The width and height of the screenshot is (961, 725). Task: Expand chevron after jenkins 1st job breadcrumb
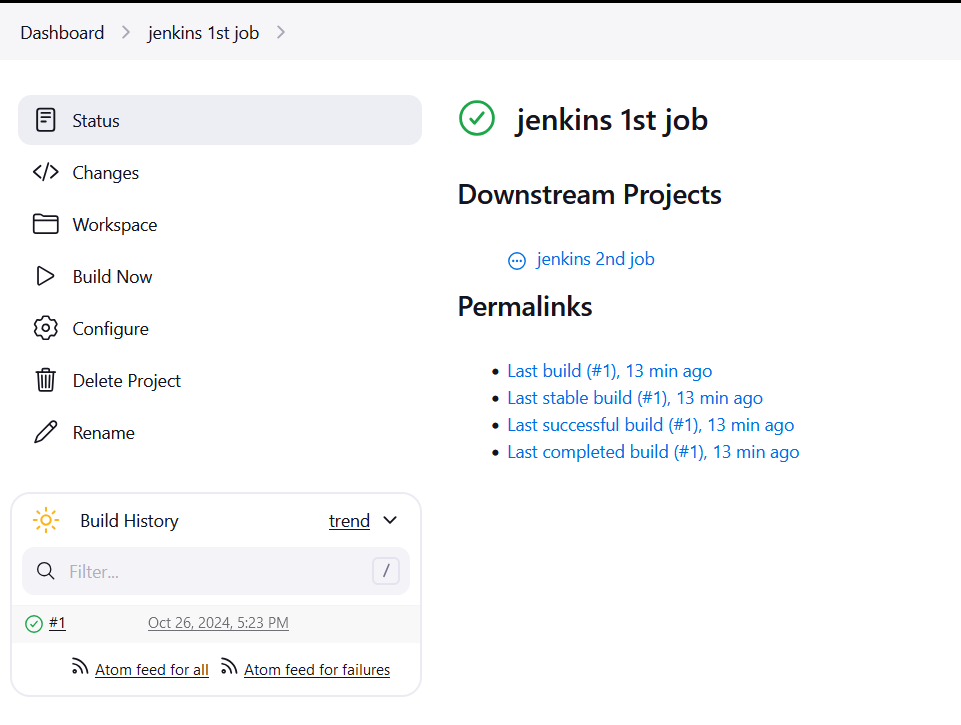281,32
